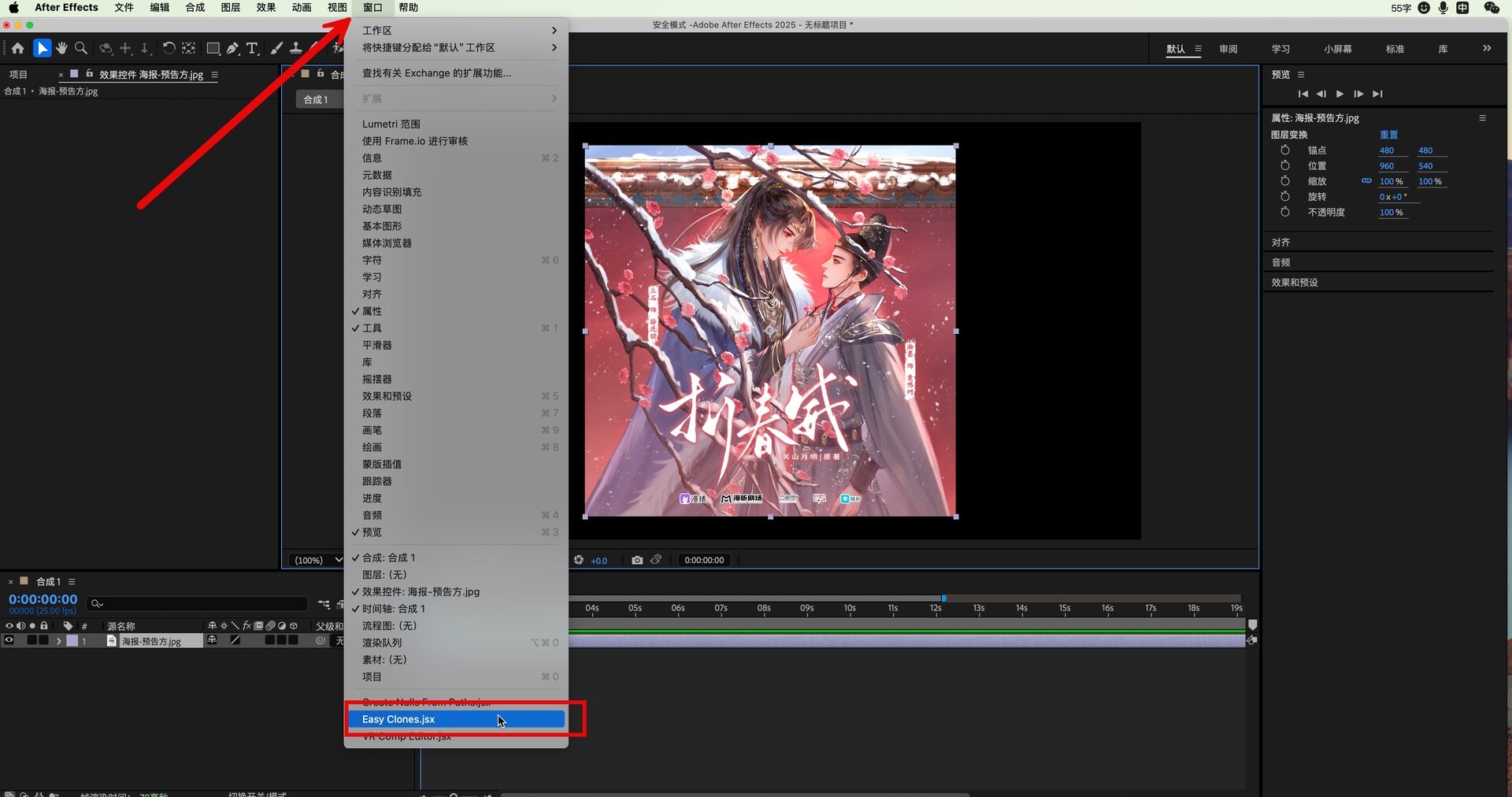The image size is (1512, 797).
Task: Select the Type text tool
Action: pos(252,49)
